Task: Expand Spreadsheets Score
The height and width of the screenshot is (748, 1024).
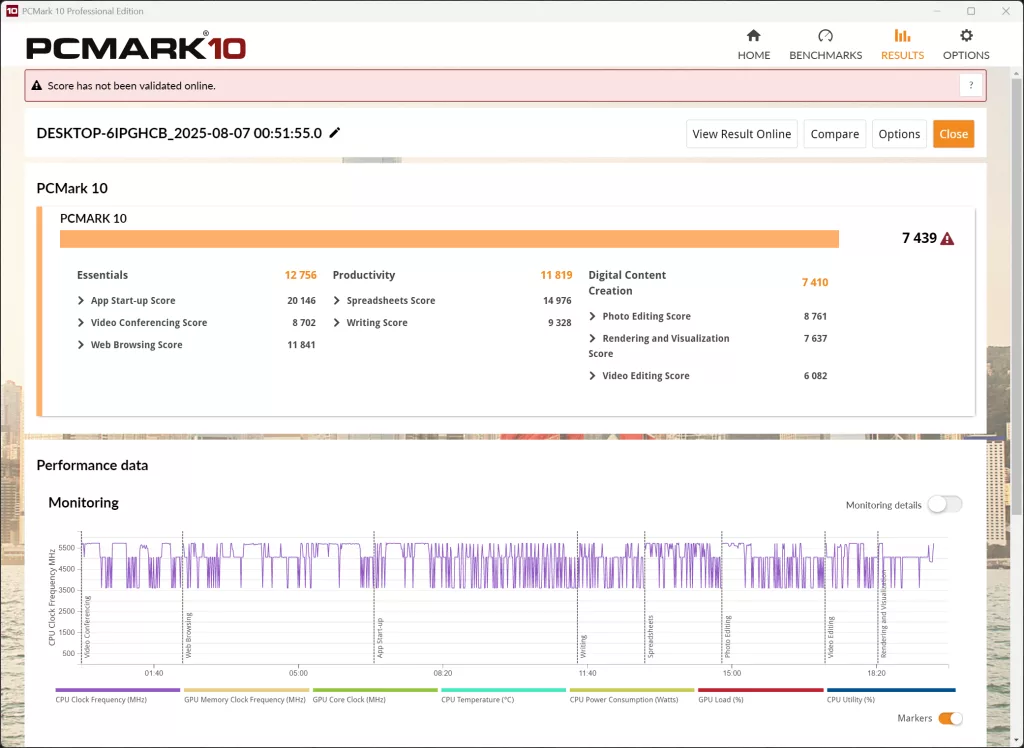Action: point(337,301)
